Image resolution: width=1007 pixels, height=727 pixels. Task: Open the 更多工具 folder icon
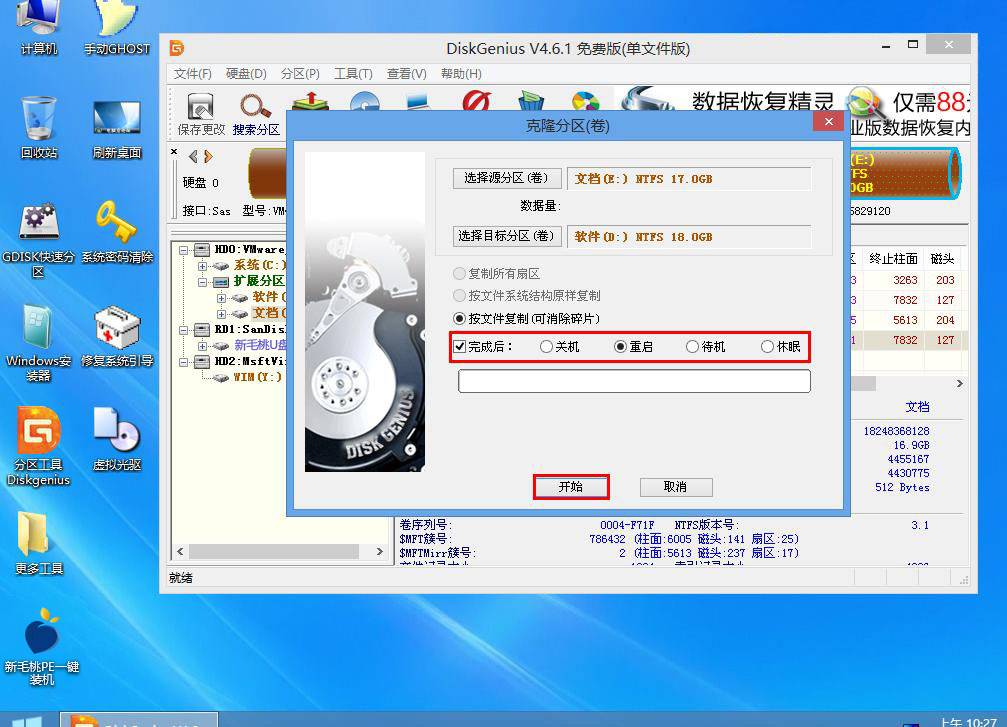pyautogui.click(x=39, y=543)
